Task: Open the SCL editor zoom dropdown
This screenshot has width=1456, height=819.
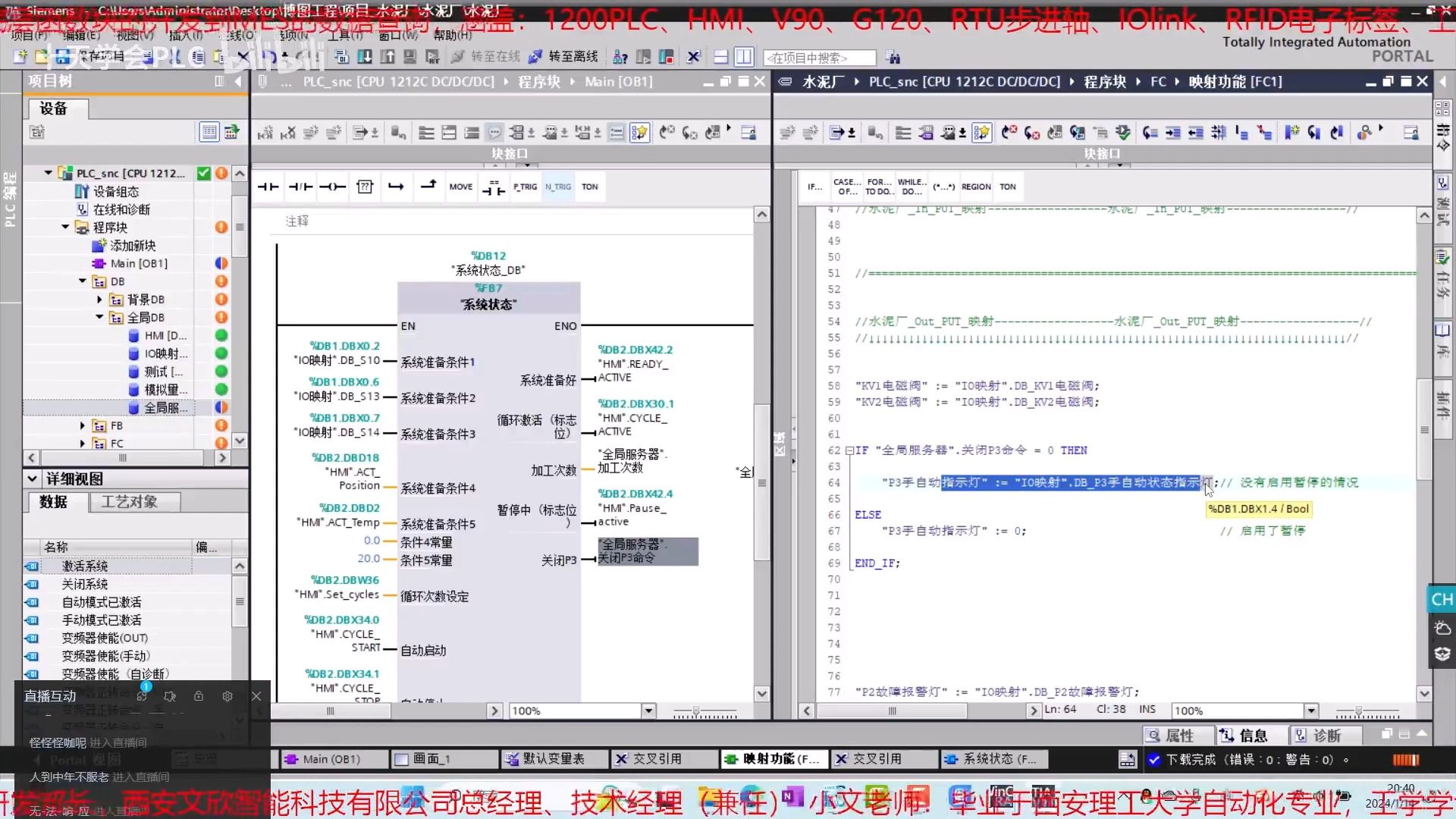Action: (1311, 711)
